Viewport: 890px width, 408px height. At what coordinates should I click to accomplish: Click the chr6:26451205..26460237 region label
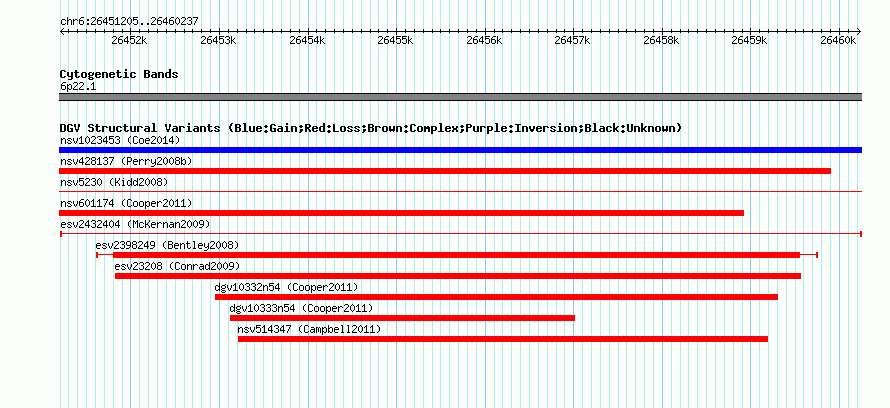(x=129, y=22)
